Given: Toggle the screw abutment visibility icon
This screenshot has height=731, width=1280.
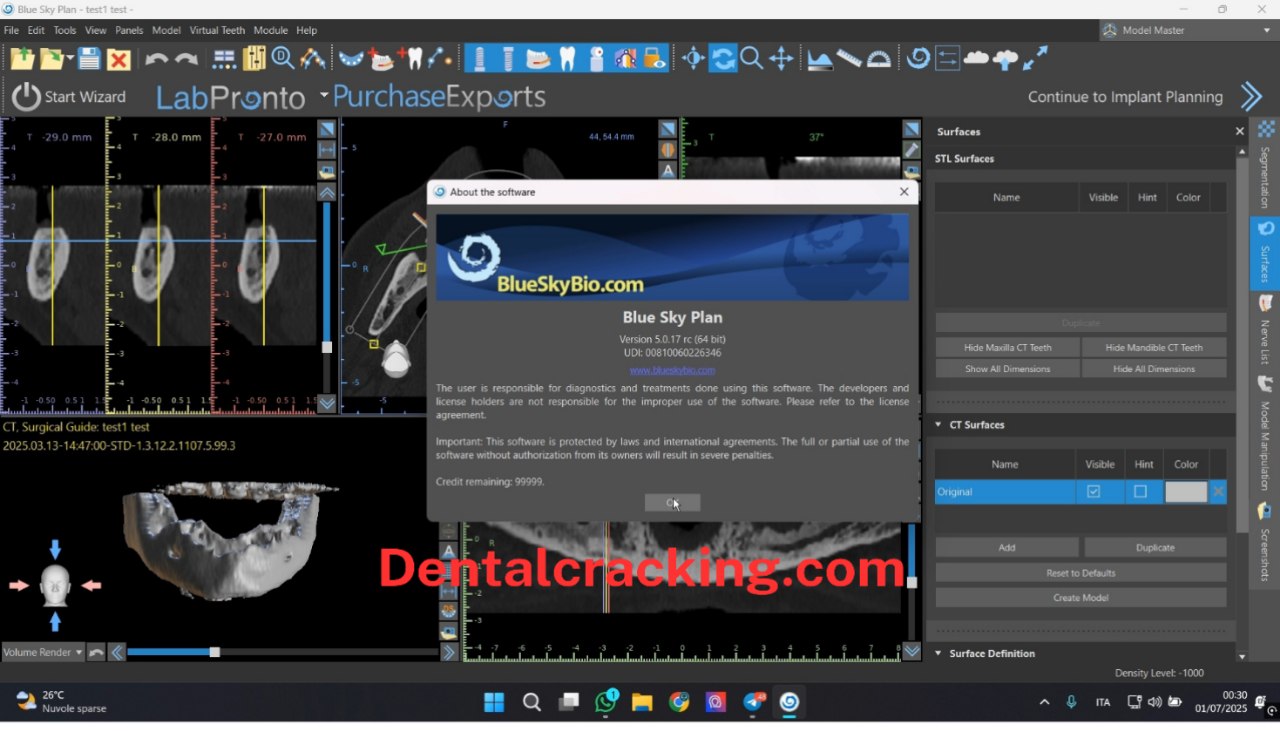Looking at the screenshot, I should pos(508,58).
